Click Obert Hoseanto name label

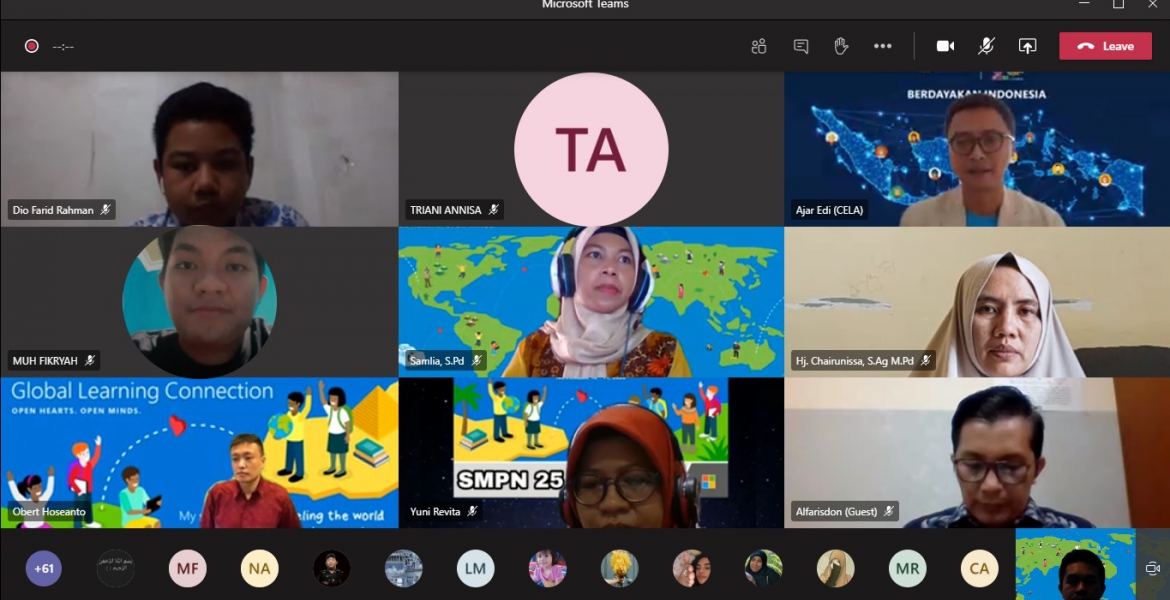(49, 512)
